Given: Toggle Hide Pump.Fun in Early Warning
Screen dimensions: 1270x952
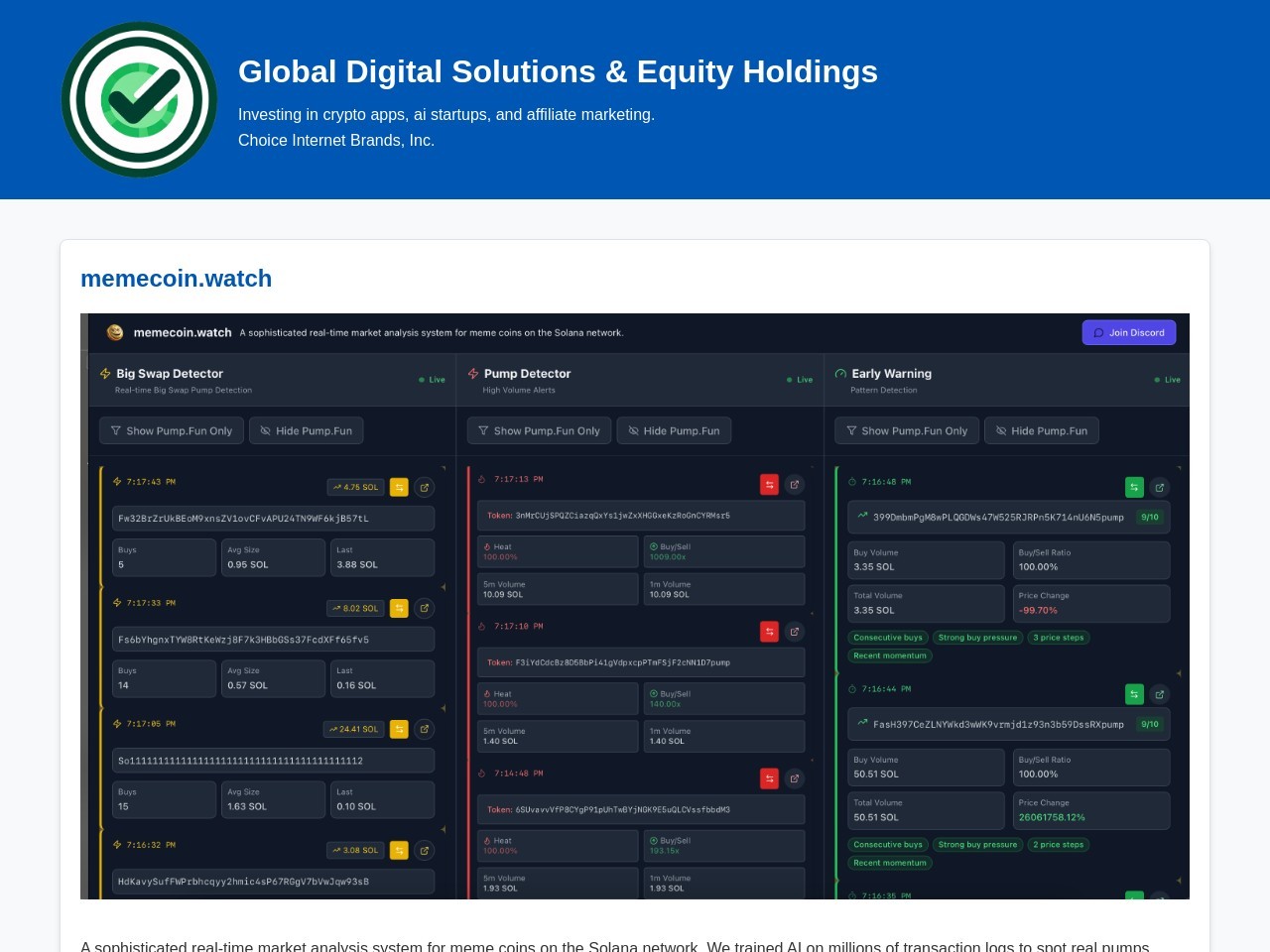Looking at the screenshot, I should click(1042, 430).
